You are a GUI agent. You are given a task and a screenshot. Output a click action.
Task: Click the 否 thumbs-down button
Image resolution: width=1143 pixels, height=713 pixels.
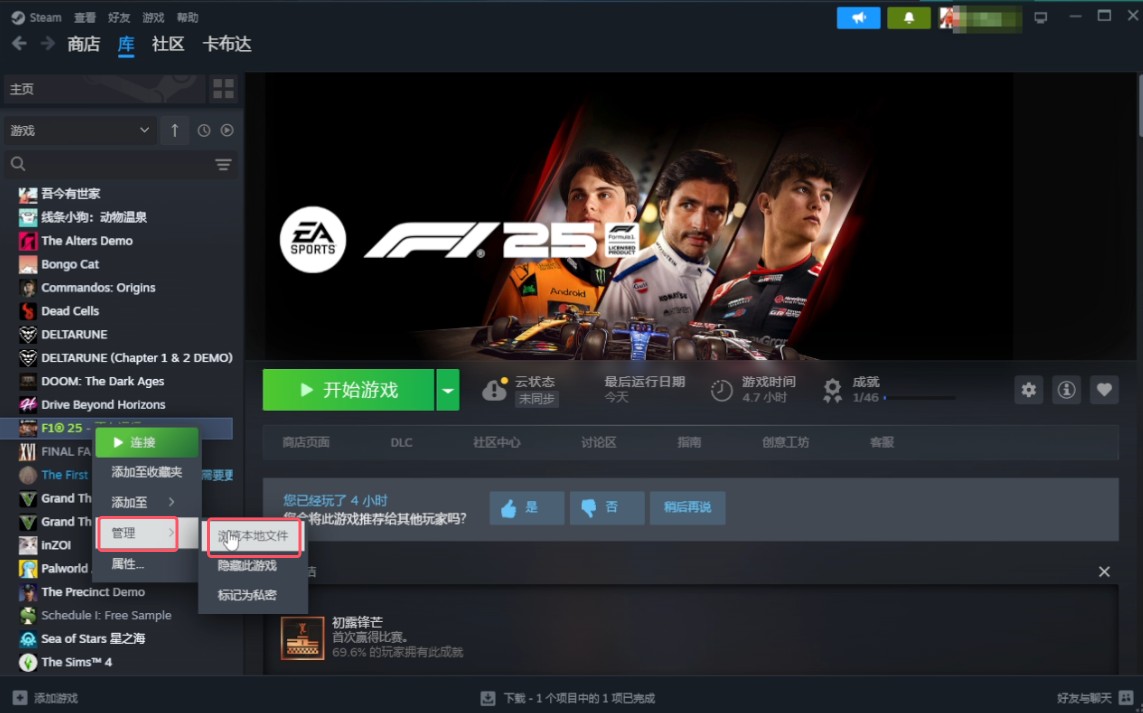(607, 508)
